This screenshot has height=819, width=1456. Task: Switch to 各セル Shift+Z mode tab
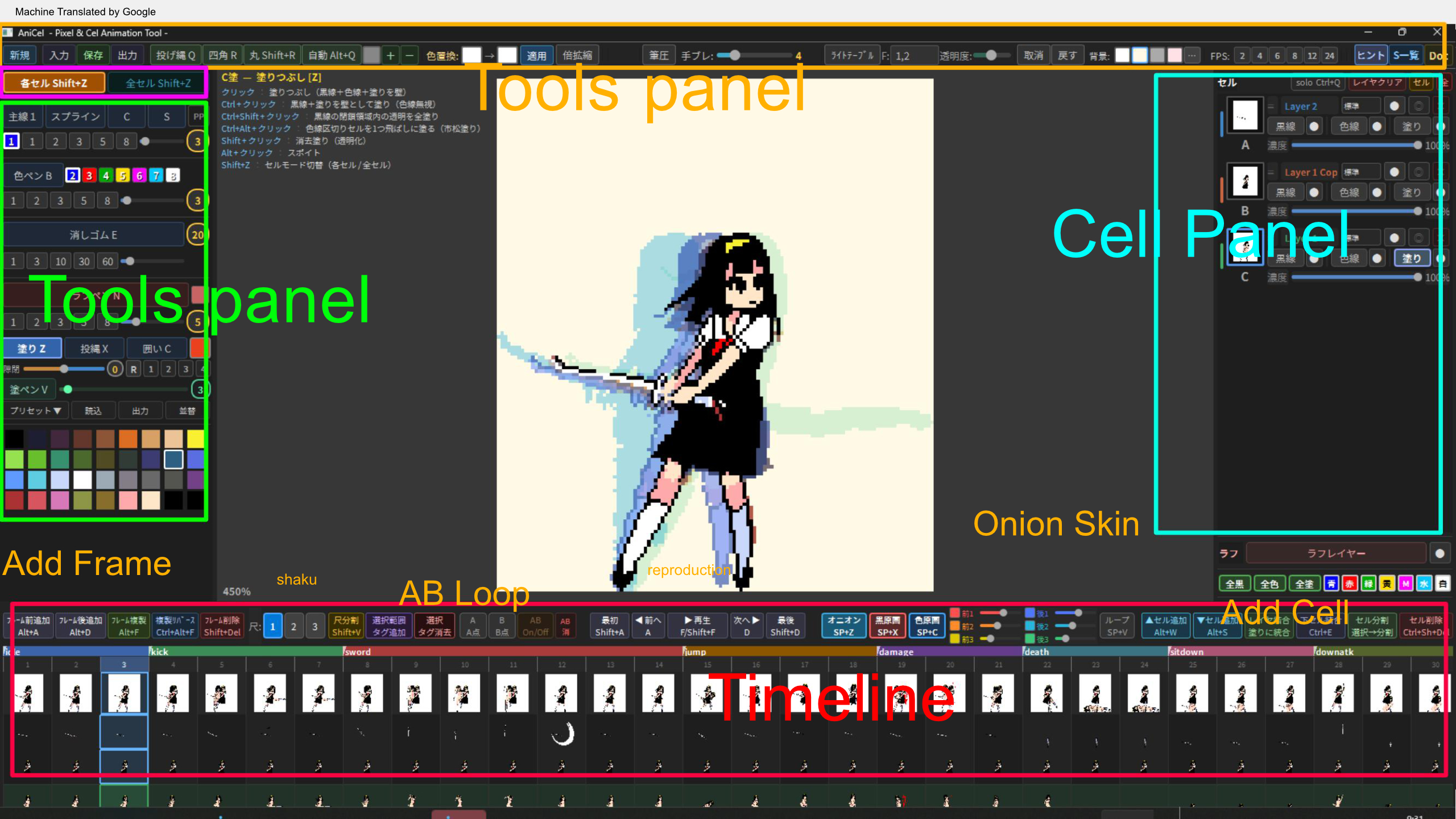(54, 83)
